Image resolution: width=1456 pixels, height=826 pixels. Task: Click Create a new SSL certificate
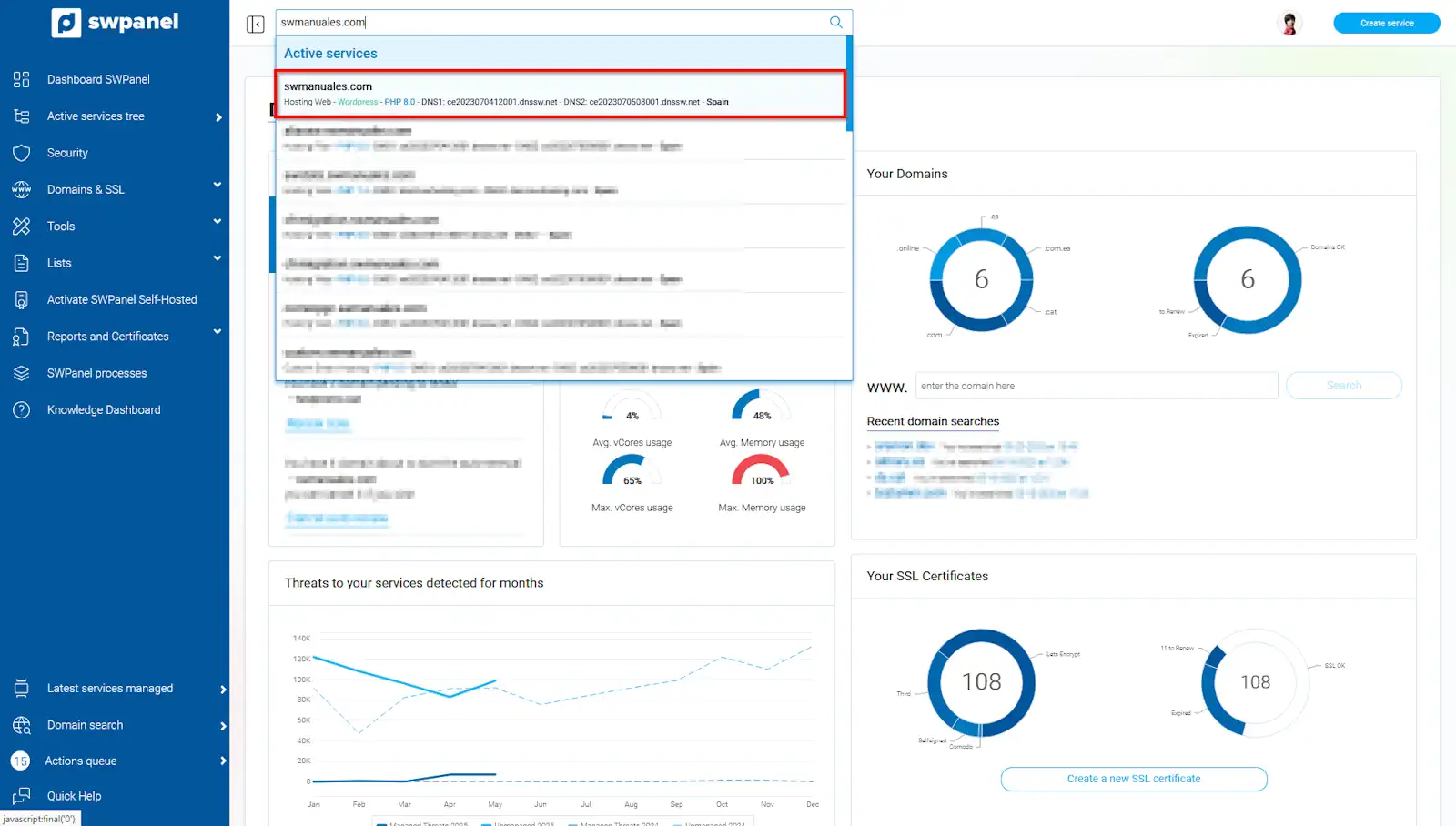pyautogui.click(x=1133, y=779)
